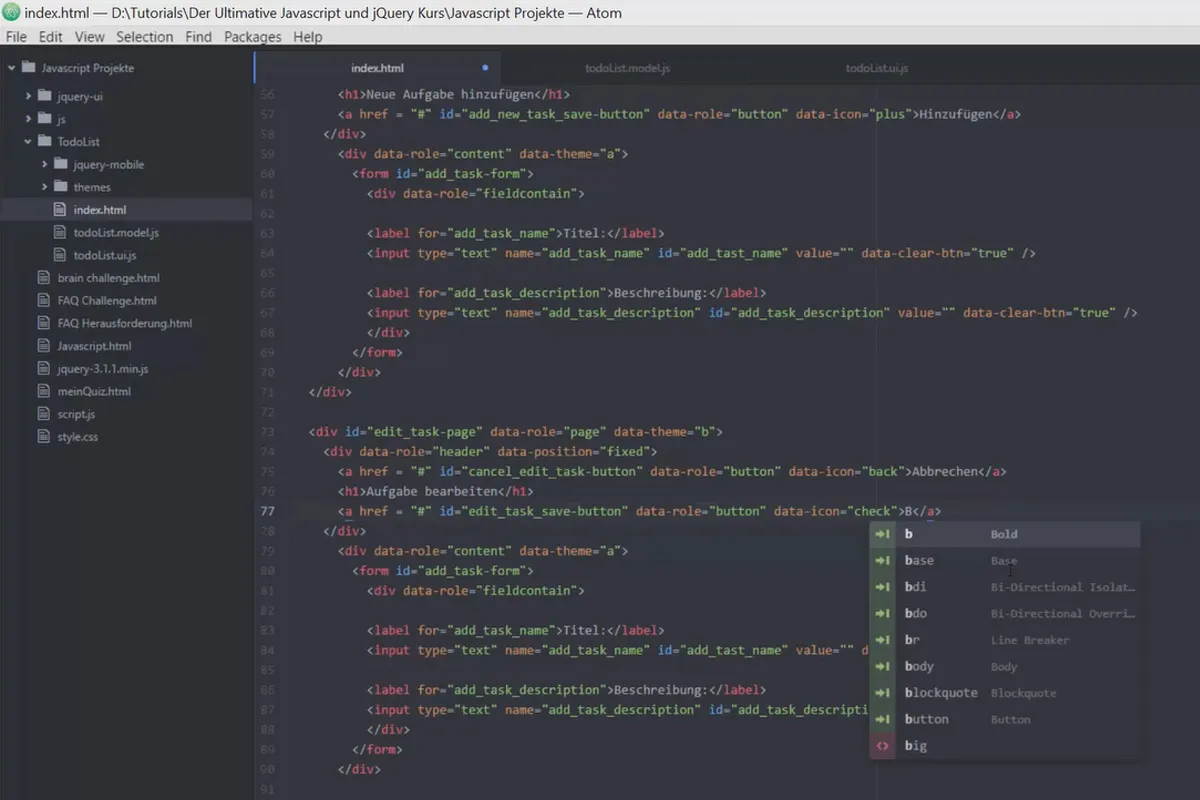
Task: Expand the themes folder
Action: coord(45,187)
